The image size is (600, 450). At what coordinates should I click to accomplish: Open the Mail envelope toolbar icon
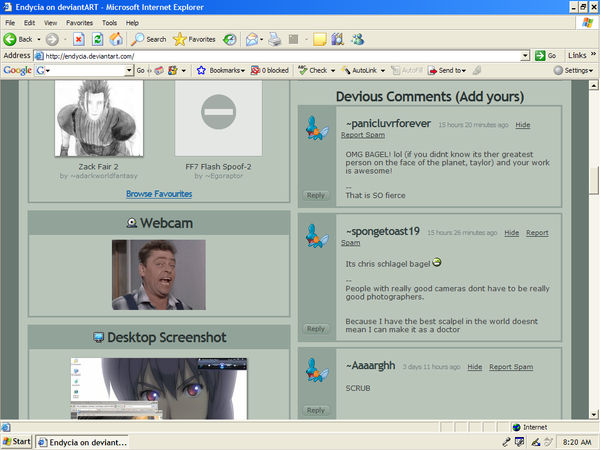tap(252, 39)
